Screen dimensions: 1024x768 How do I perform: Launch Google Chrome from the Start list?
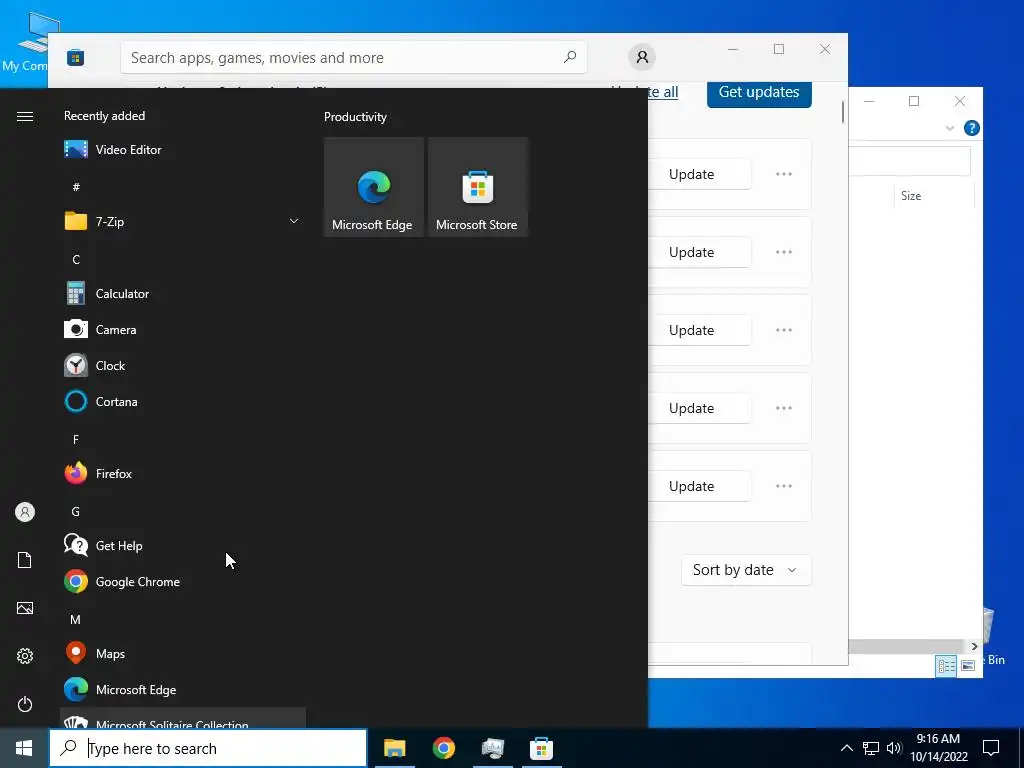pyautogui.click(x=183, y=582)
